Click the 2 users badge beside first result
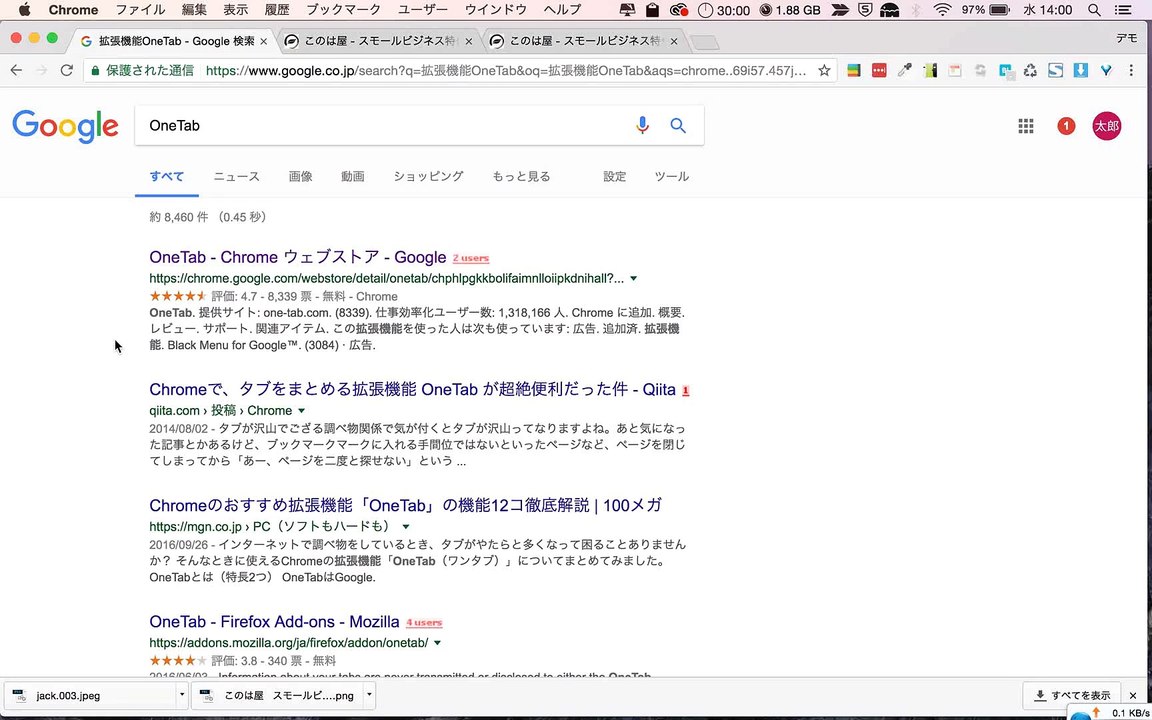 [471, 259]
